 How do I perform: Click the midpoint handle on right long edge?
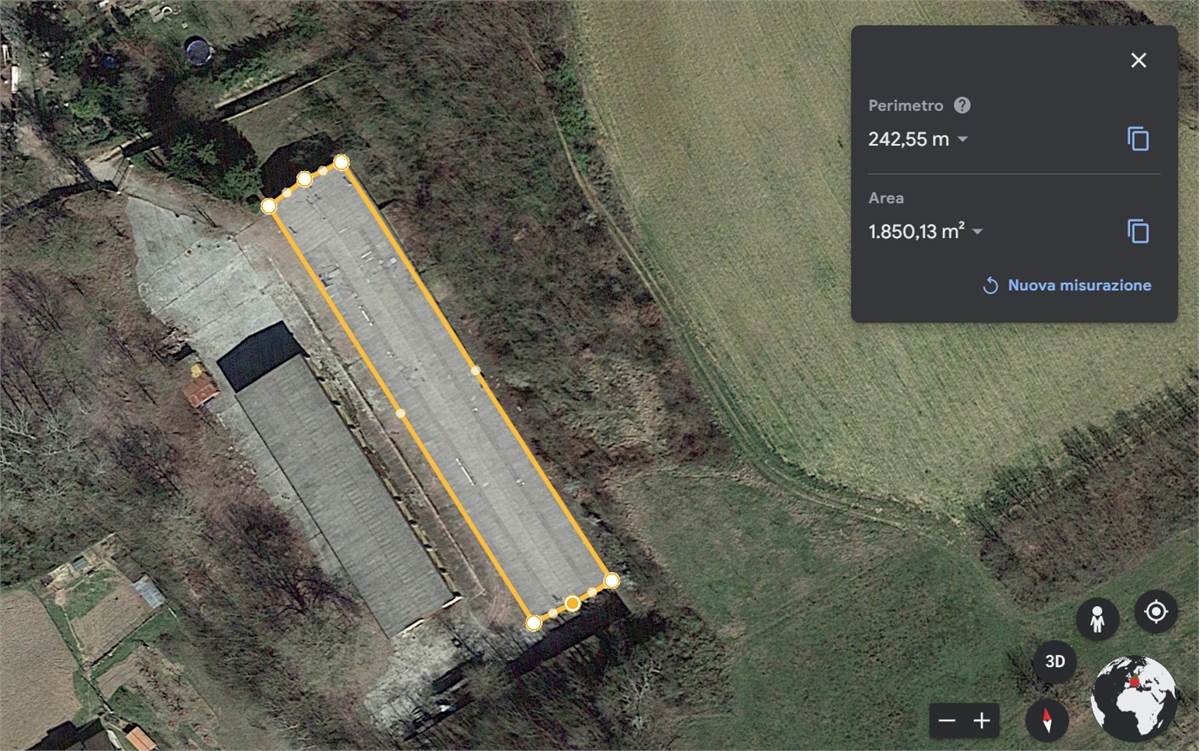(x=475, y=370)
